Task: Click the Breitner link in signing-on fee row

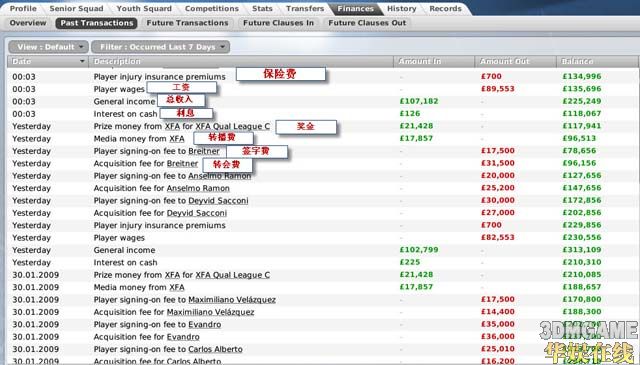Action: pyautogui.click(x=204, y=151)
